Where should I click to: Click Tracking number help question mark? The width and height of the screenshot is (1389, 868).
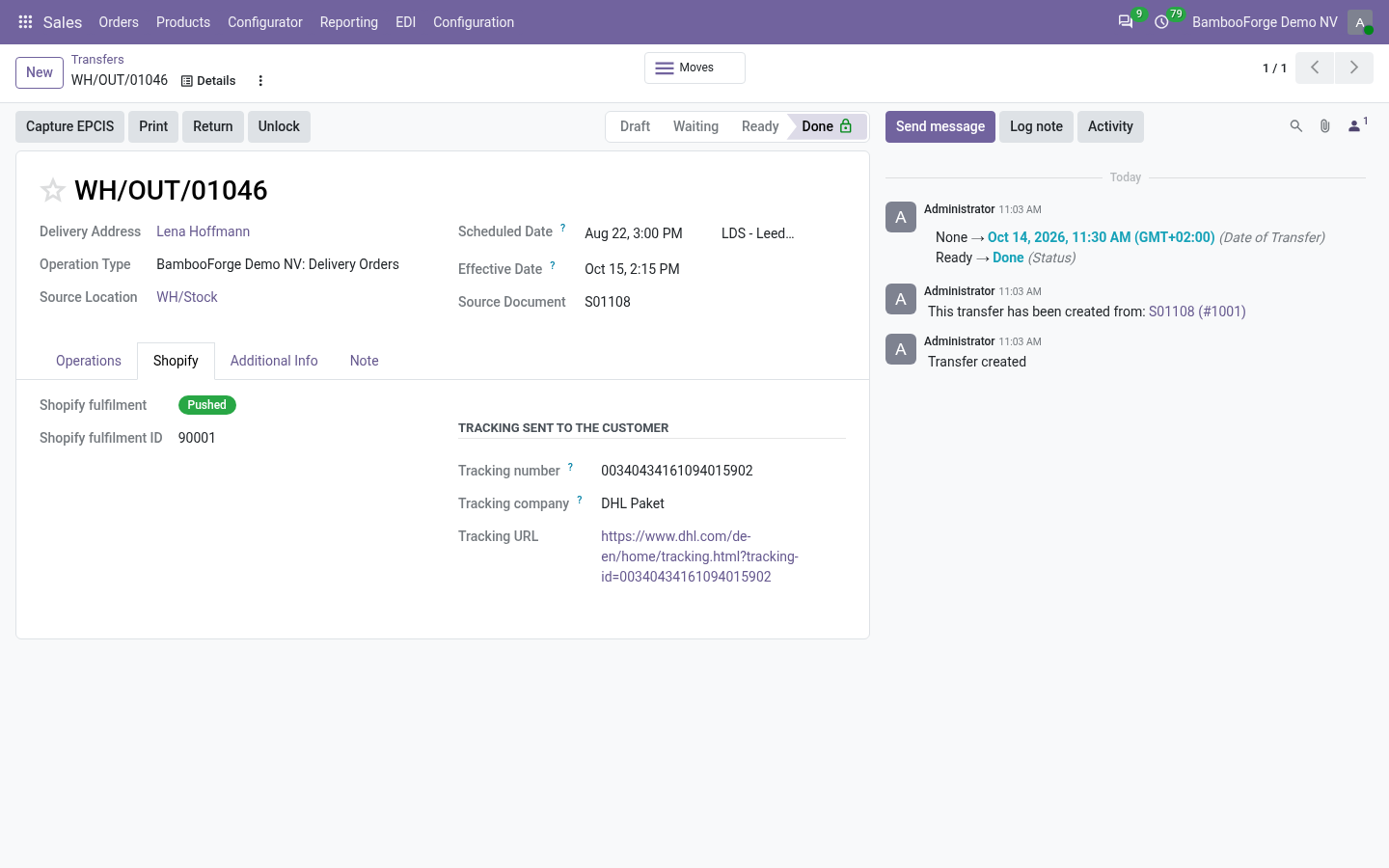coord(570,468)
